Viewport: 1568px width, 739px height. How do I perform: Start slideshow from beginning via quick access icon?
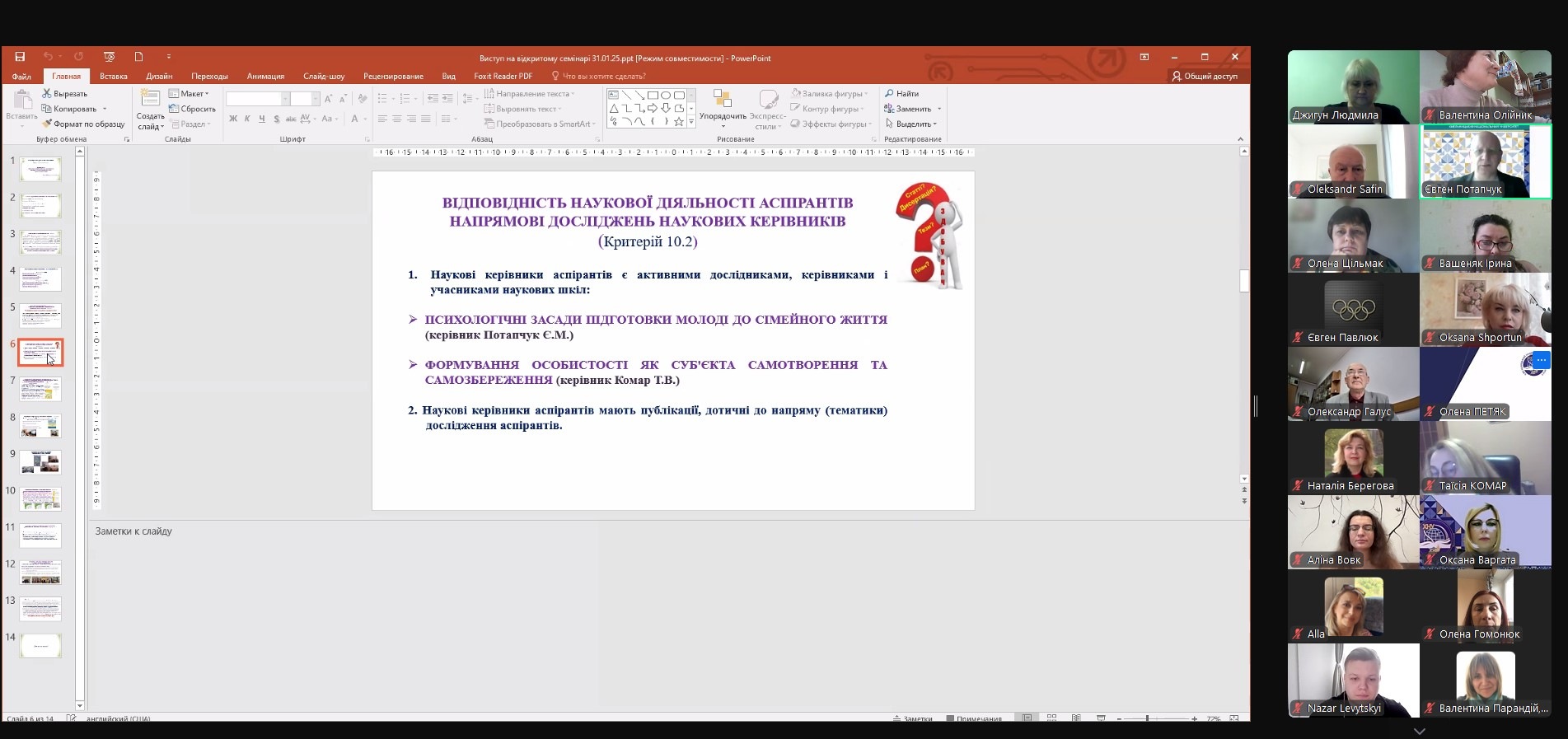tap(109, 57)
